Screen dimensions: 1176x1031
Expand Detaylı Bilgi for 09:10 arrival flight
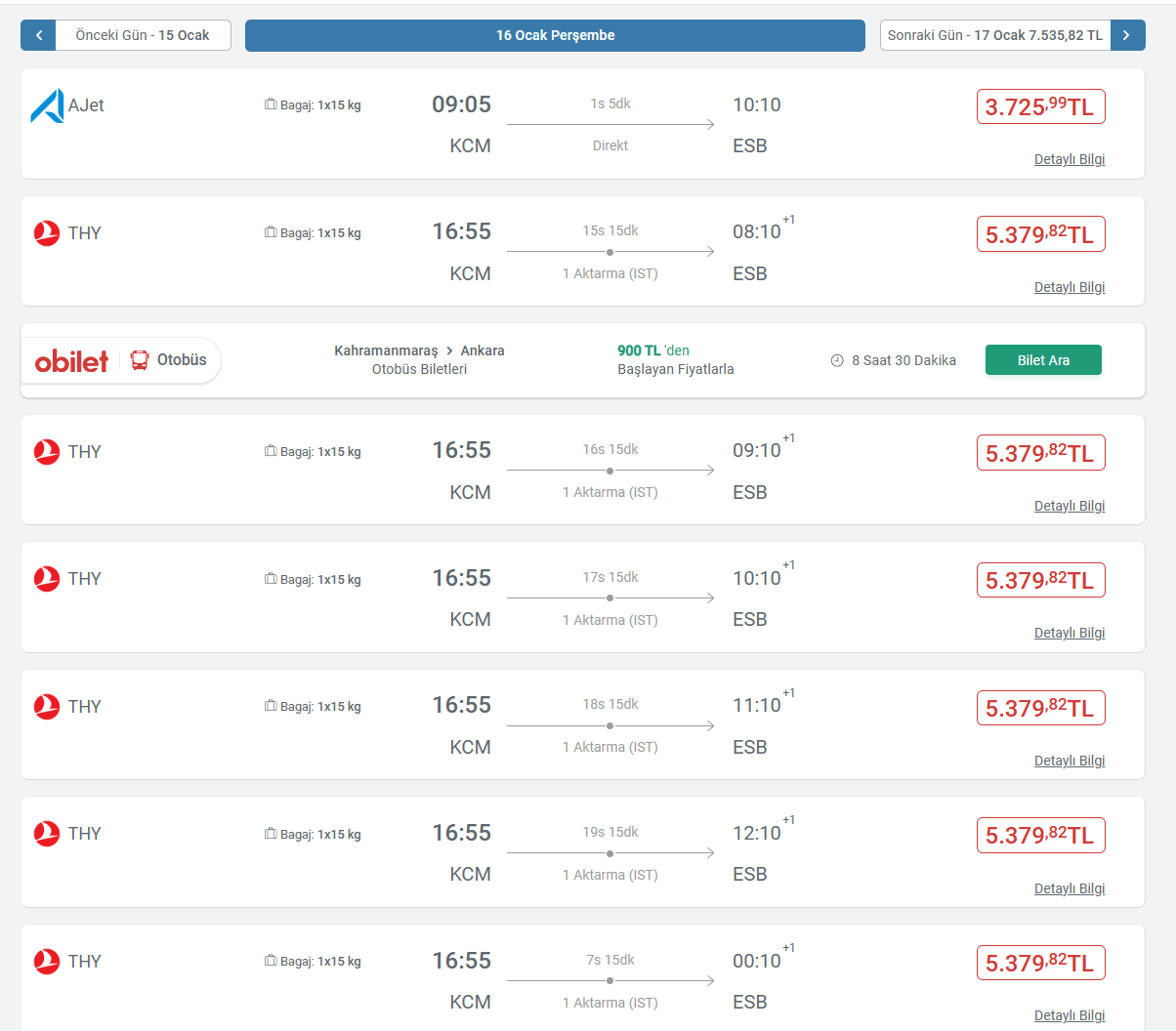1070,506
